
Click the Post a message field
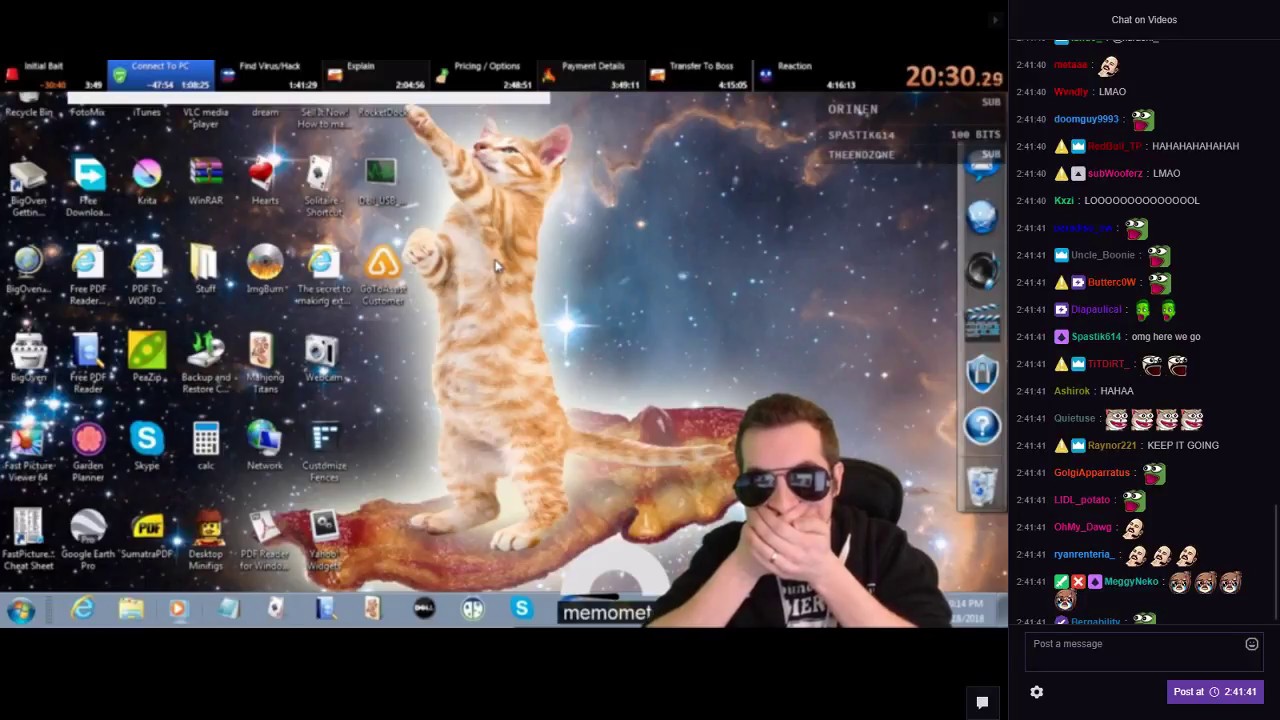1144,650
